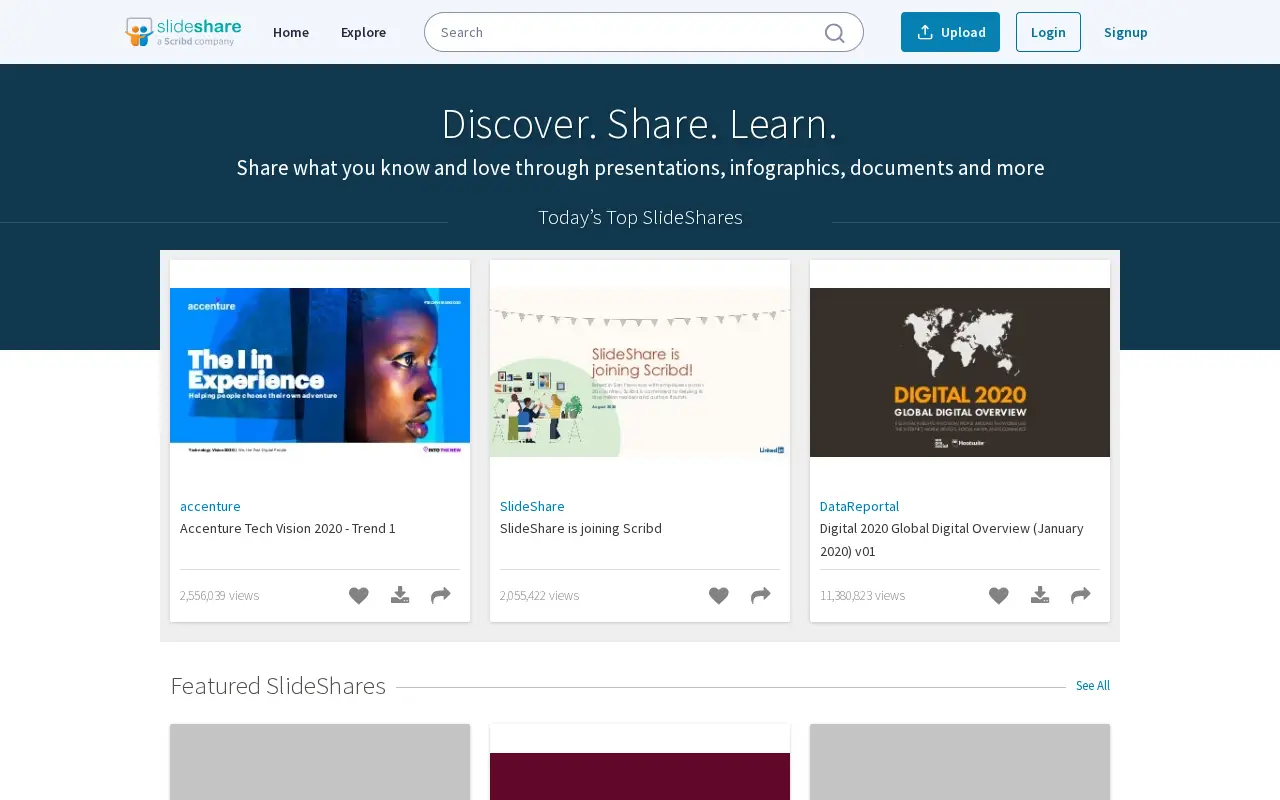Open Accenture Tech Vision 2020 - Trend 1 title
This screenshot has width=1280, height=800.
288,528
